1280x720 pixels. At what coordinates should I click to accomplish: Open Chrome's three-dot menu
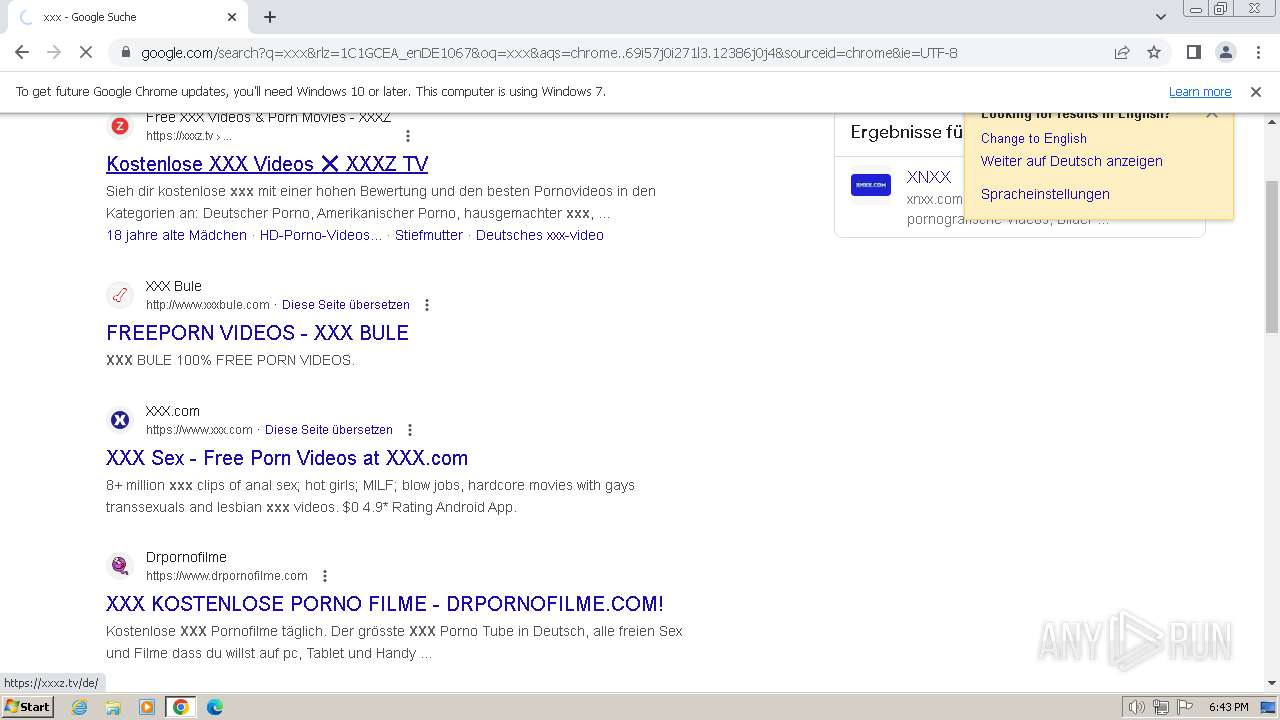pyautogui.click(x=1257, y=52)
